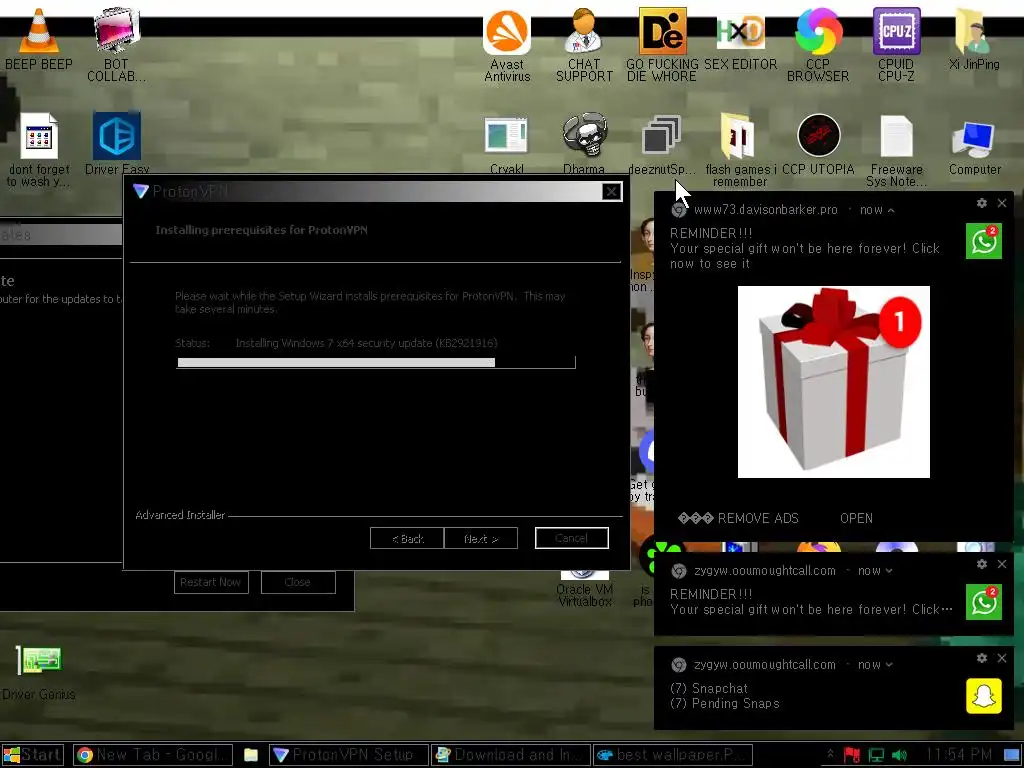Open the Start menu

(x=32, y=755)
